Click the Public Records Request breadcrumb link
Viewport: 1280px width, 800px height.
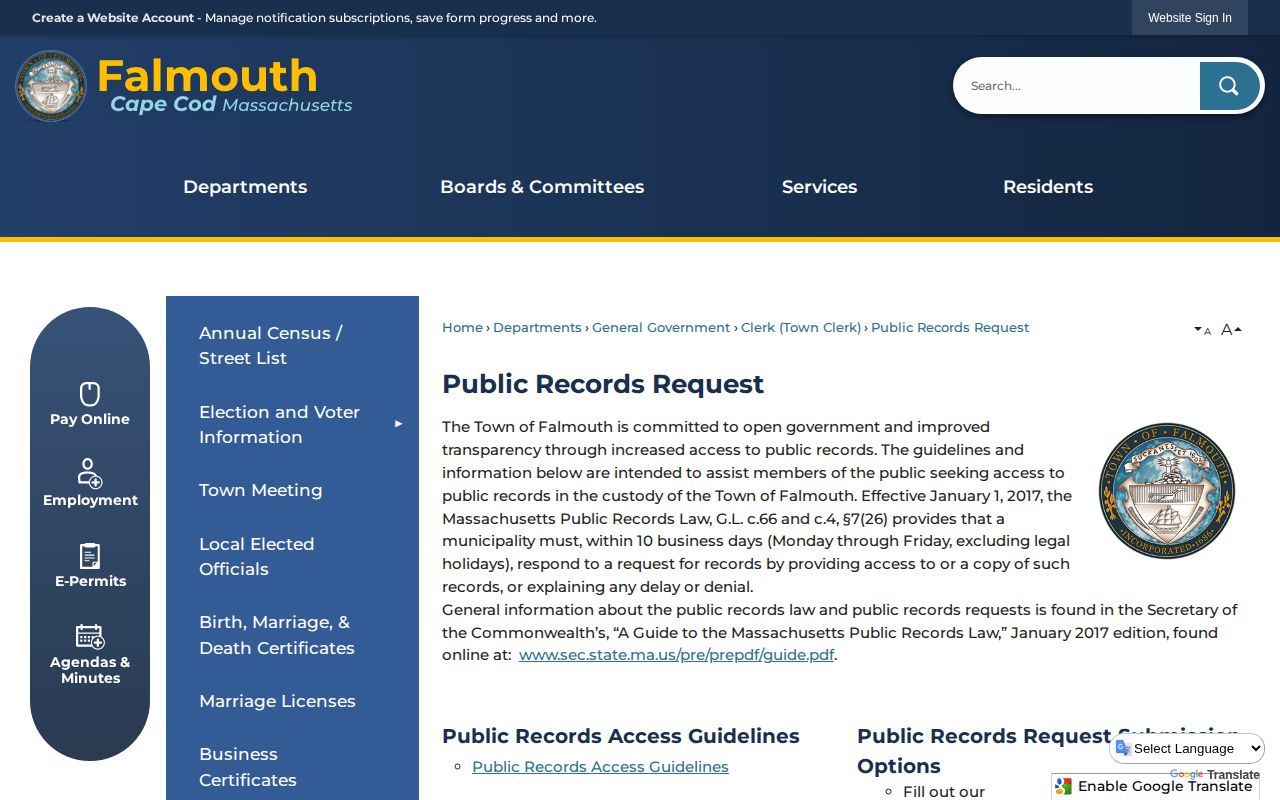tap(950, 328)
